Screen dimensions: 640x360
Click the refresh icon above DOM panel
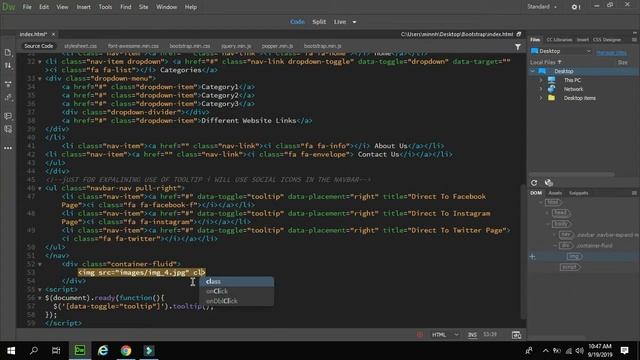click(534, 182)
